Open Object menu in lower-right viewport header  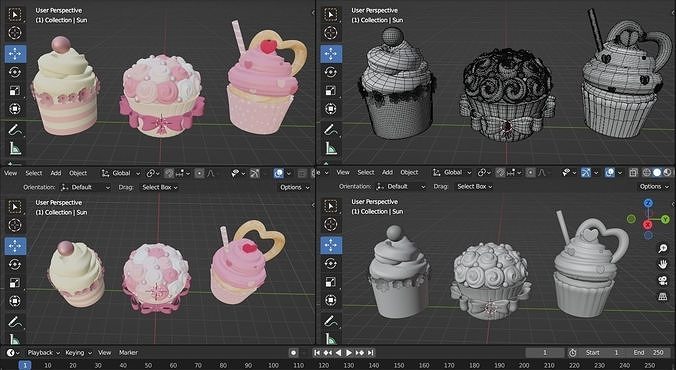tap(409, 172)
